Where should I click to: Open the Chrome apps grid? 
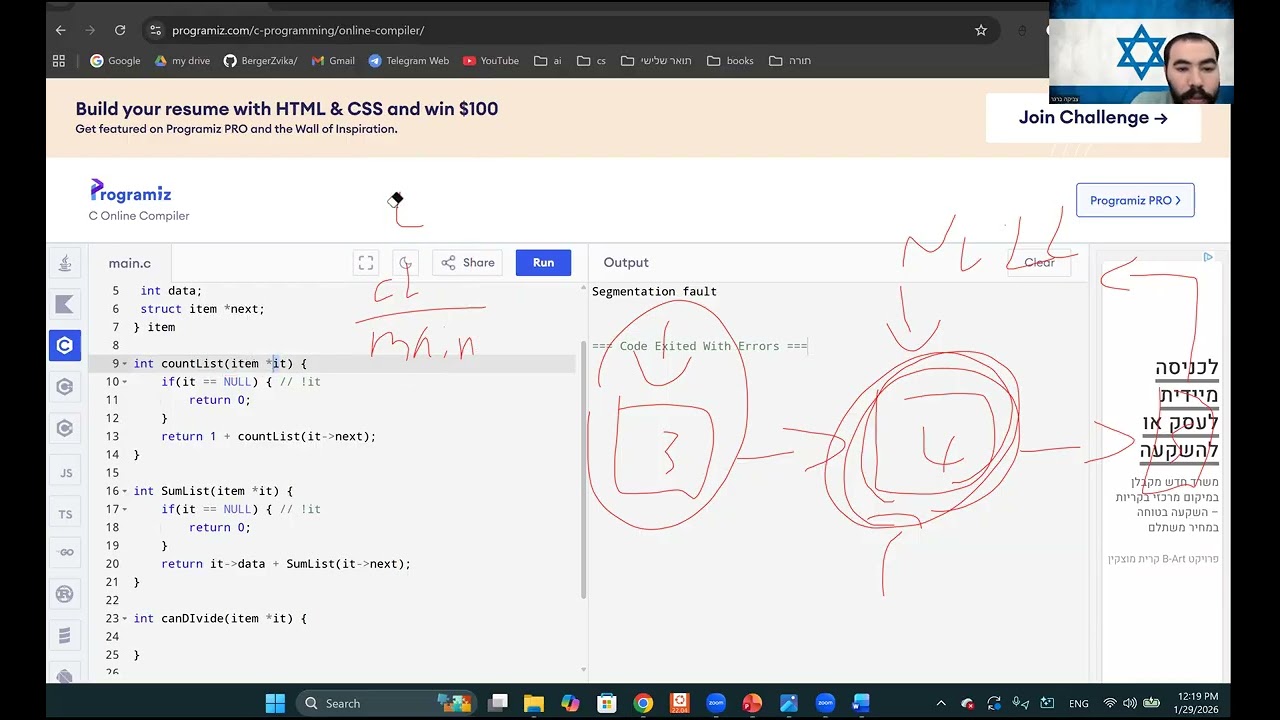click(x=59, y=60)
